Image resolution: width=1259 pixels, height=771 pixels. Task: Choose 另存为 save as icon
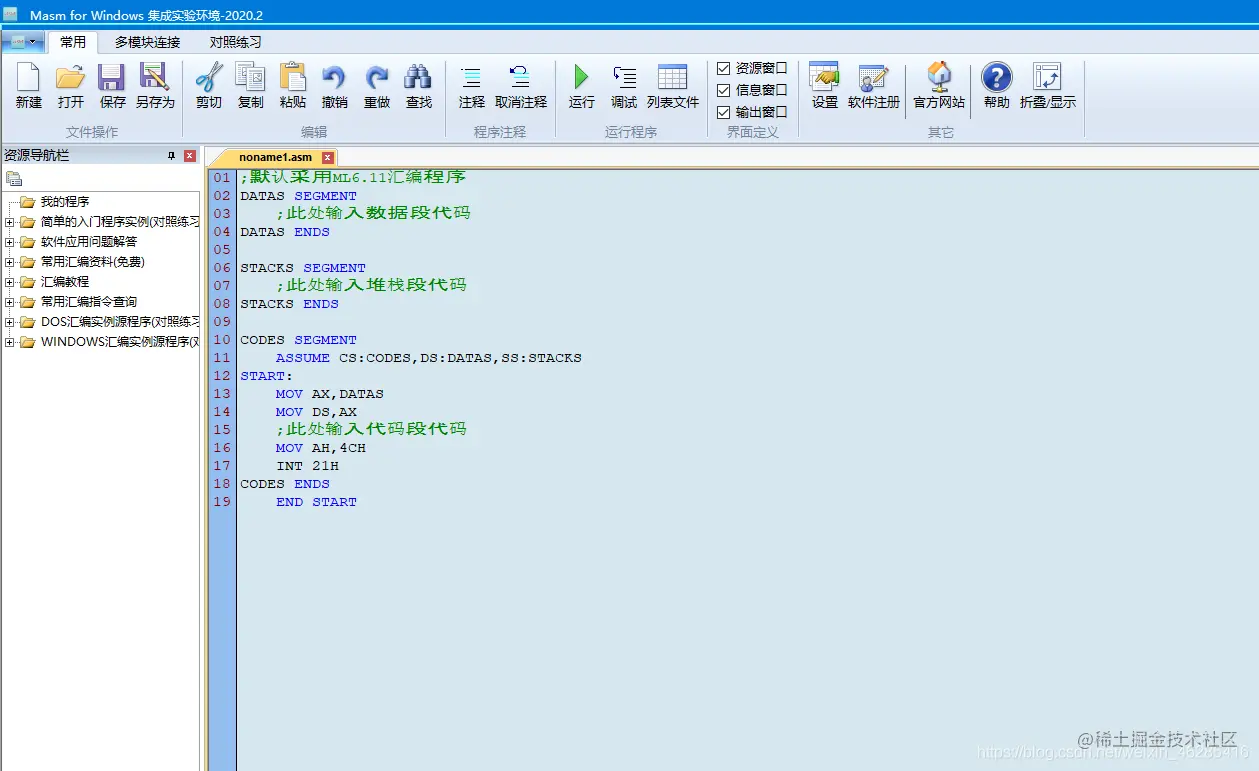[x=155, y=86]
